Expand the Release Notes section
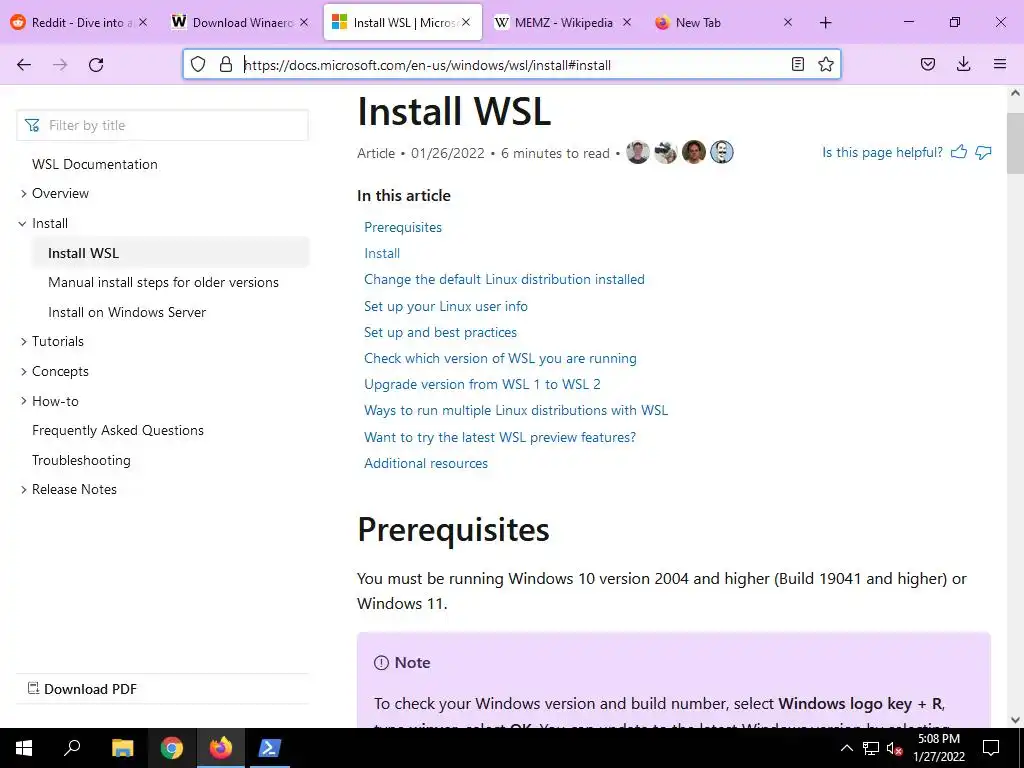Viewport: 1024px width, 768px height. click(24, 489)
